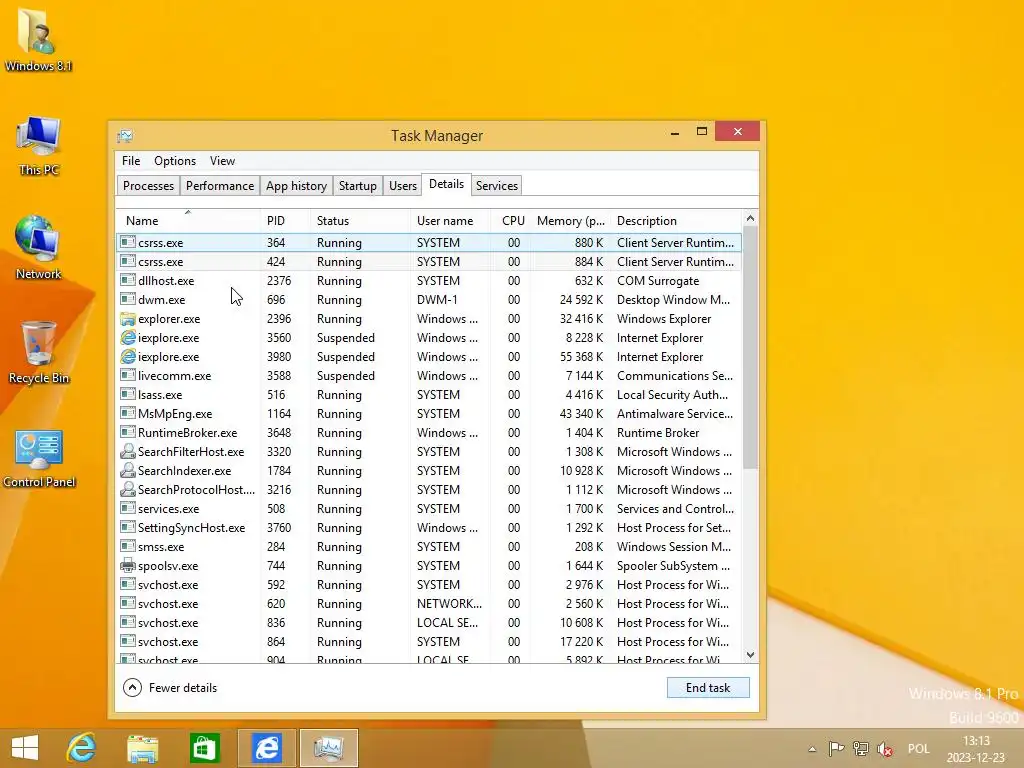Click the POL input language indicator

918,748
